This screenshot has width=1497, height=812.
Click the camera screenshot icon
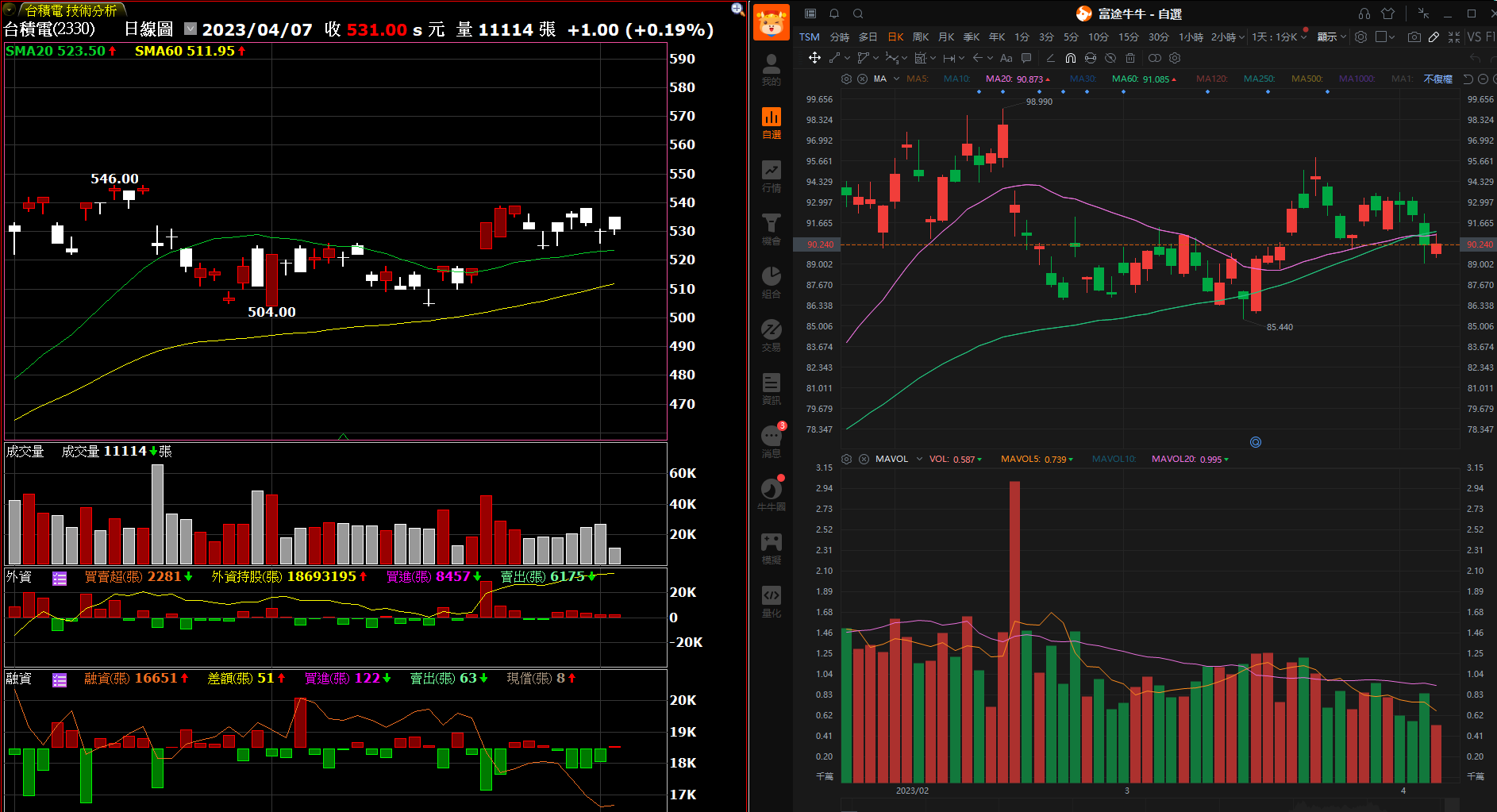point(1414,37)
